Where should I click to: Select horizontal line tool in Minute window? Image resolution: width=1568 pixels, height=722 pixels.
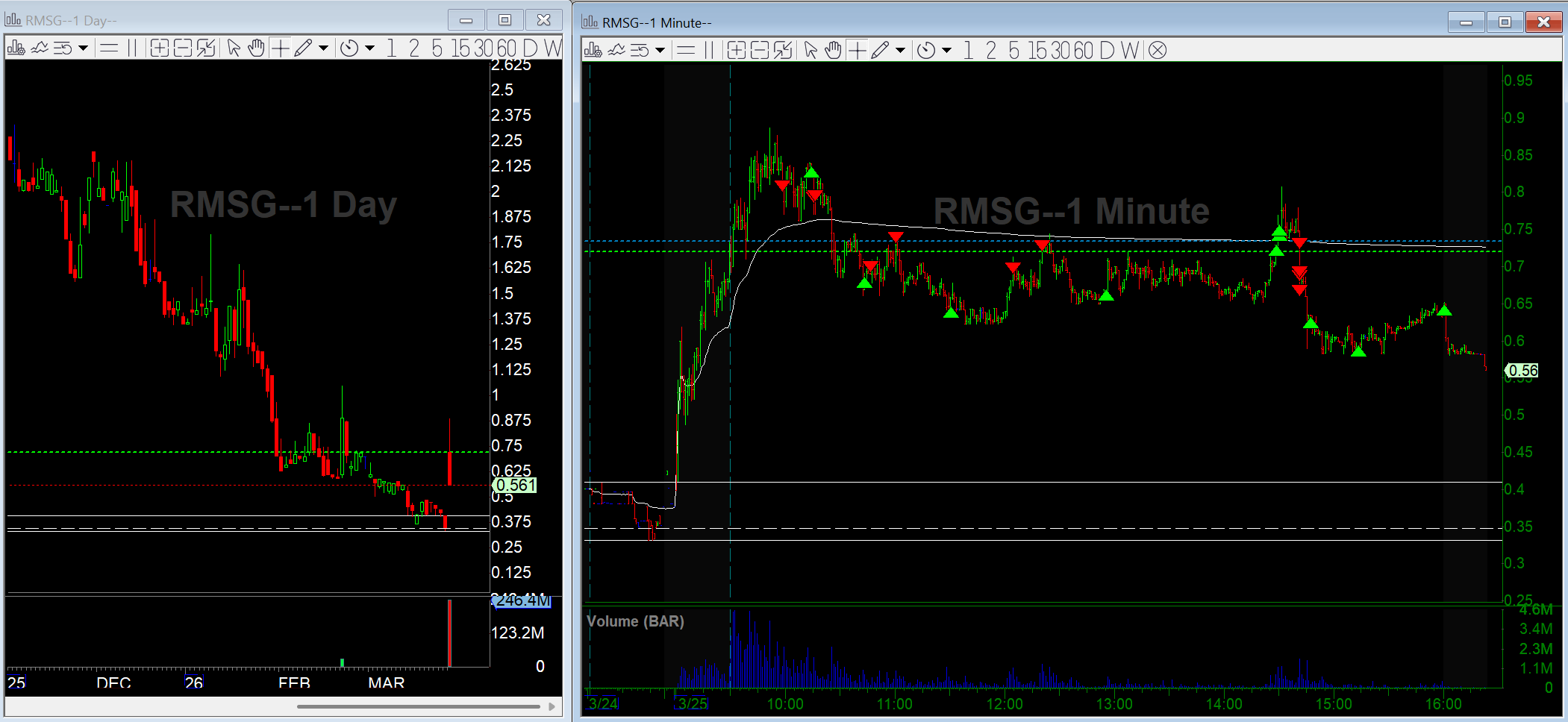click(x=686, y=50)
